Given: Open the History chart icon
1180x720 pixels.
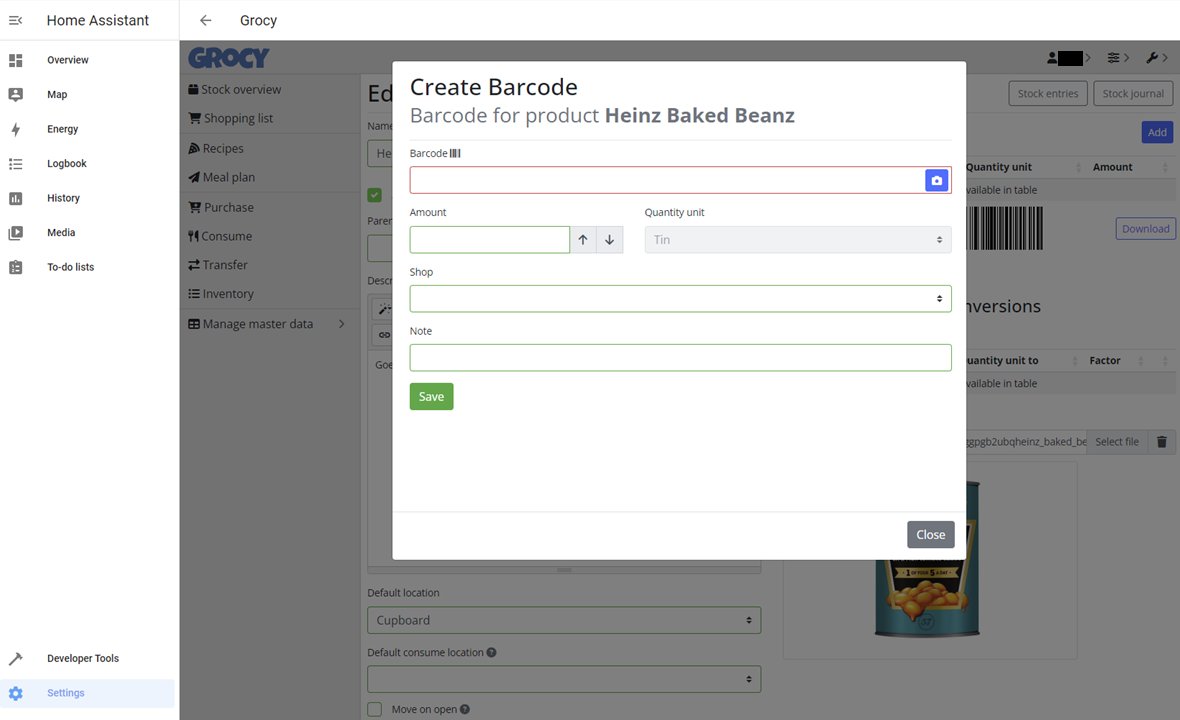Looking at the screenshot, I should [x=15, y=199].
